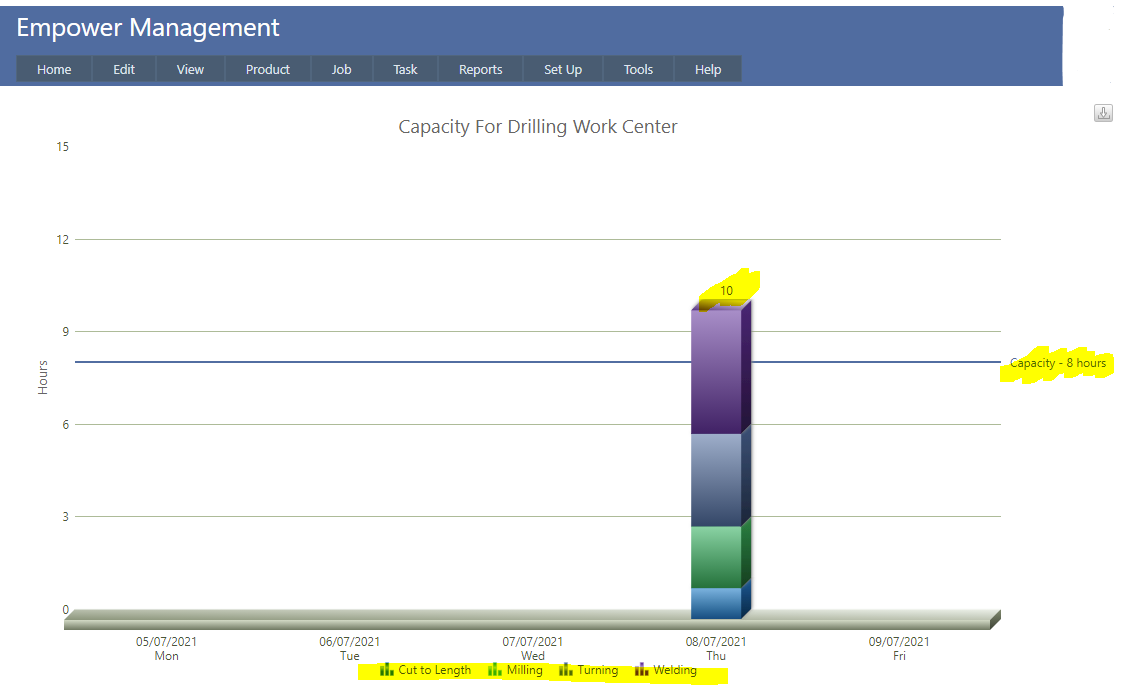Click the grey-blue Turning bar segment
This screenshot has height=696, width=1128.
tap(716, 479)
